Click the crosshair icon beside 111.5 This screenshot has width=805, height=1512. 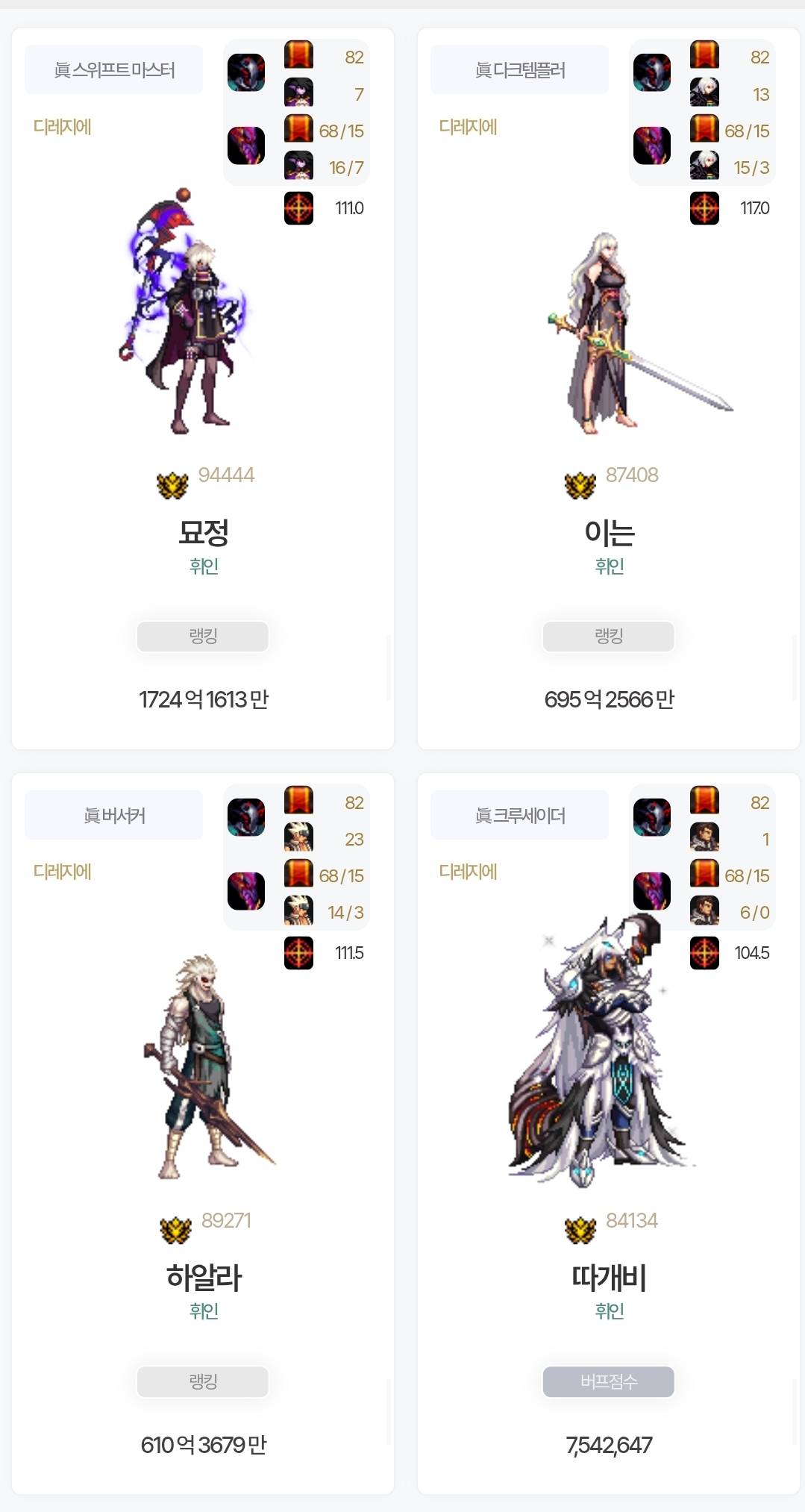pos(298,953)
